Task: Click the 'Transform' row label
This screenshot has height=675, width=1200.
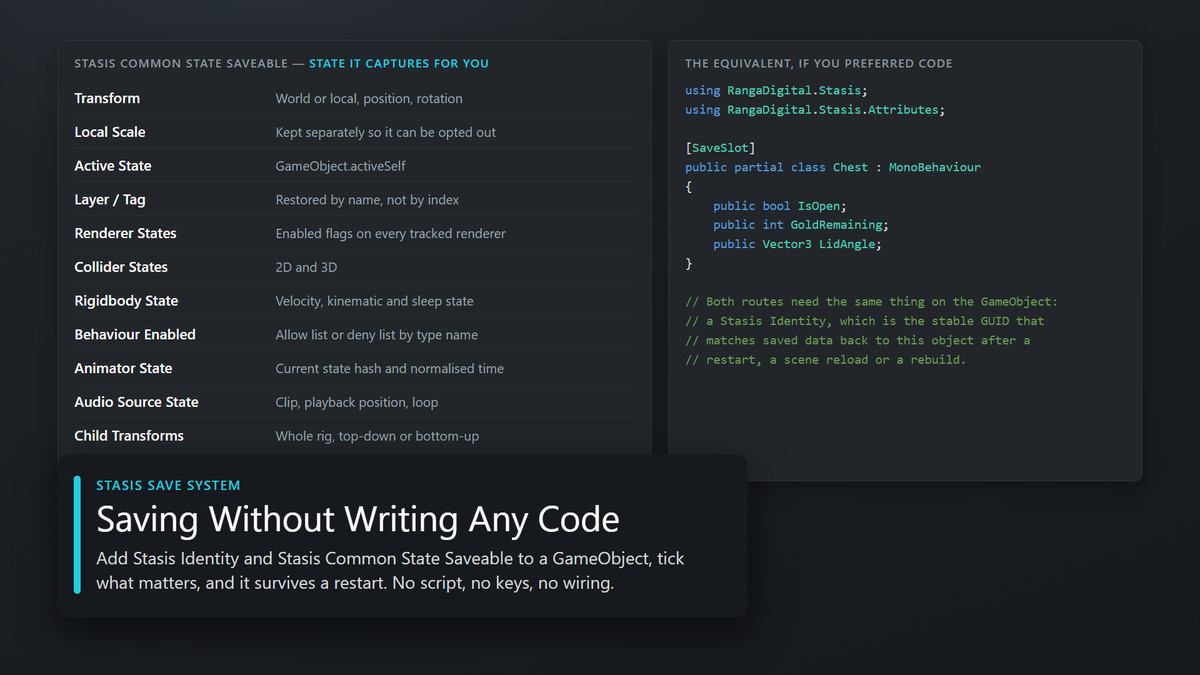Action: [107, 98]
